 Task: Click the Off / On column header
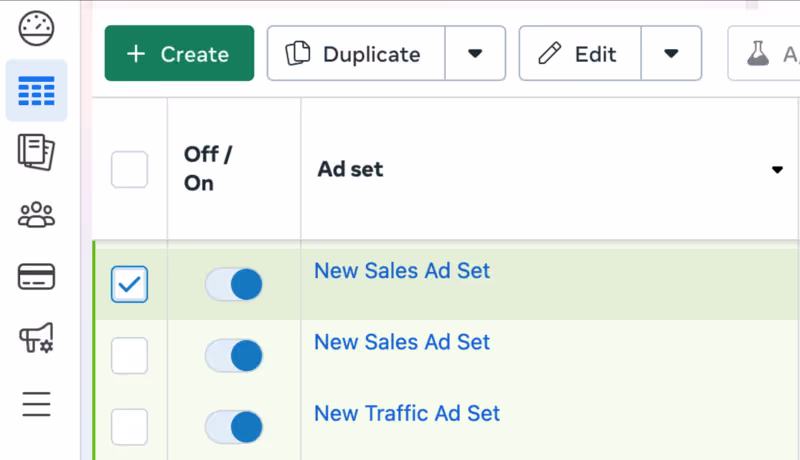[x=208, y=169]
